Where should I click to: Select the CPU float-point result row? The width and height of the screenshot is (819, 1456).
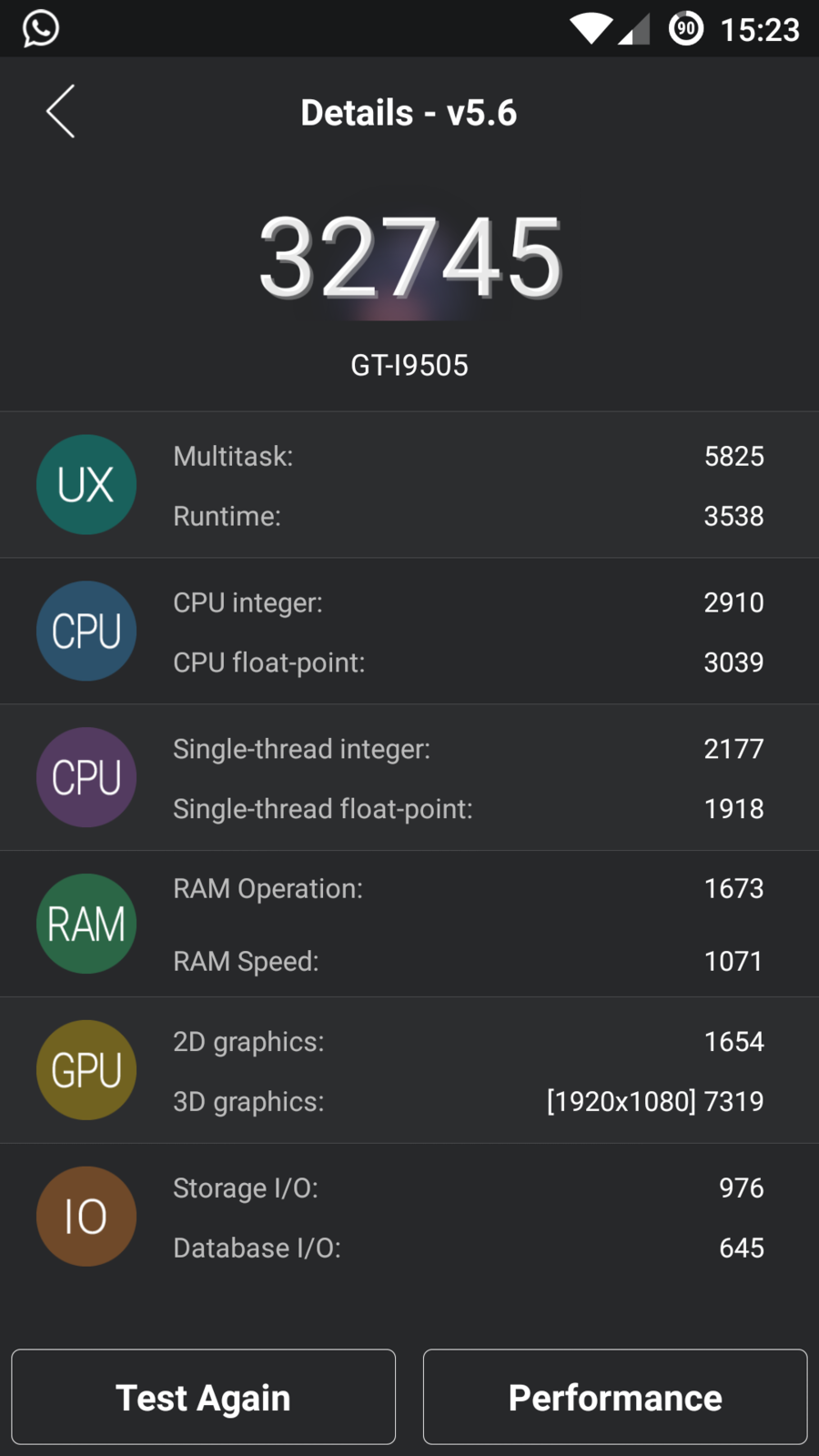(x=468, y=662)
